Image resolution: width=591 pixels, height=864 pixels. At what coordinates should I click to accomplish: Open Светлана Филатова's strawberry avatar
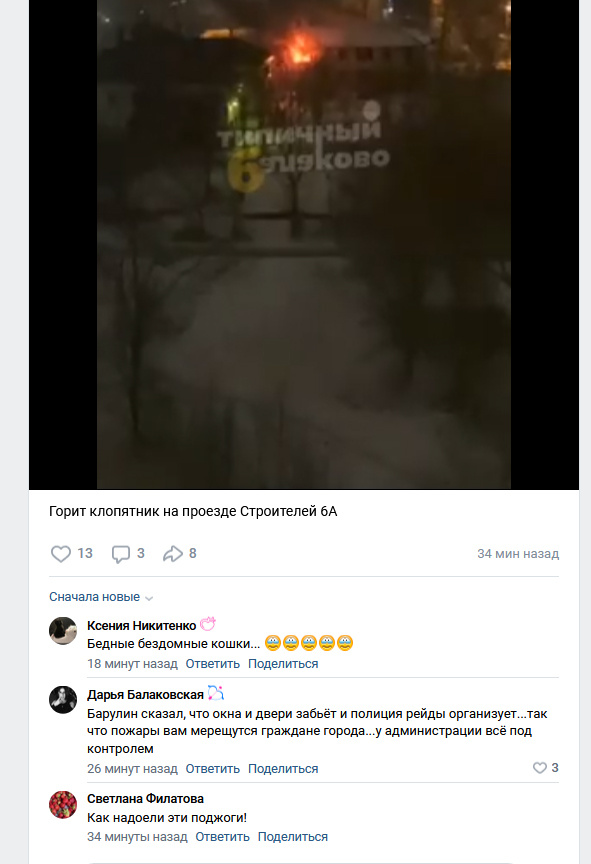63,804
